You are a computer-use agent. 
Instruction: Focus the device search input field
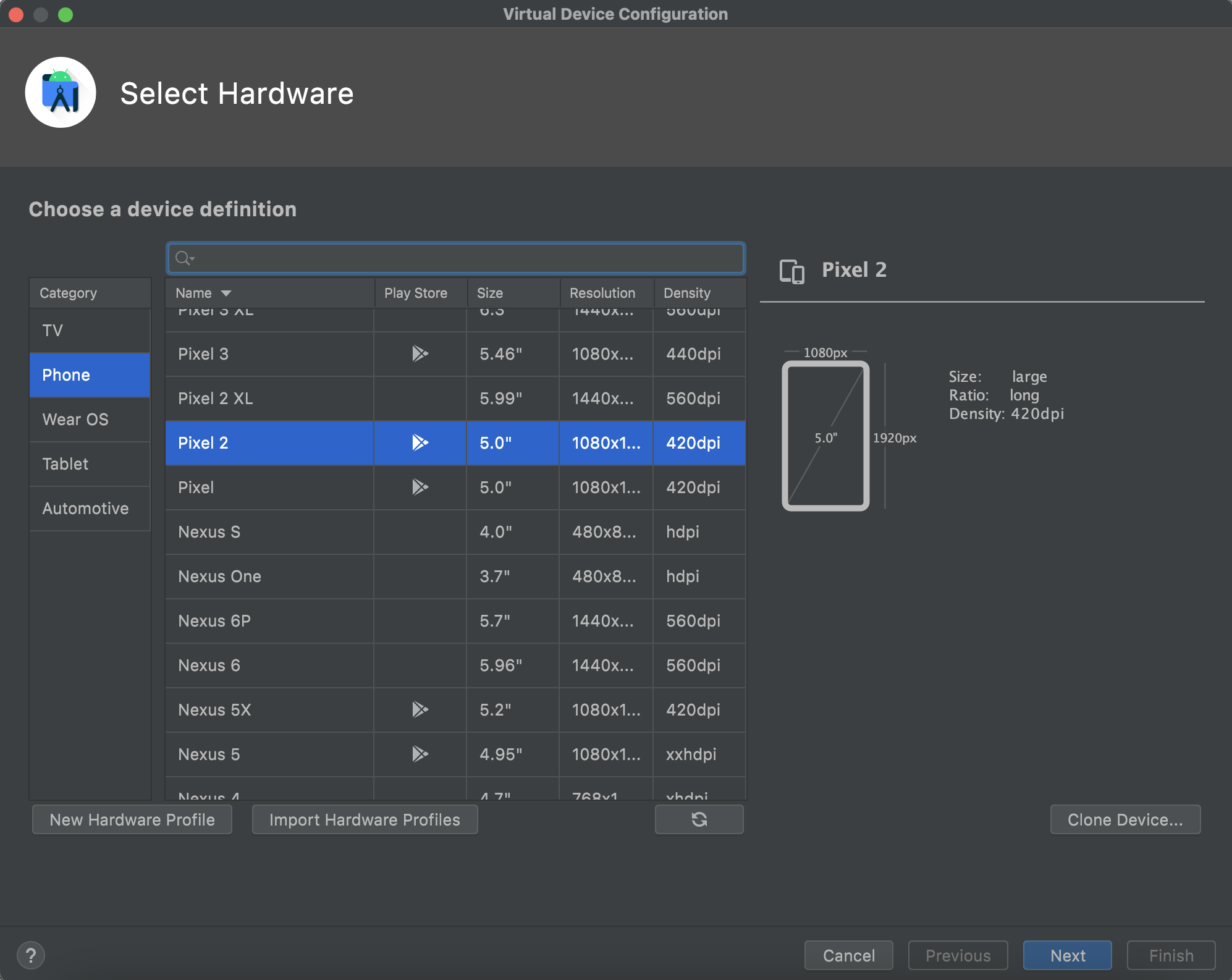point(456,258)
